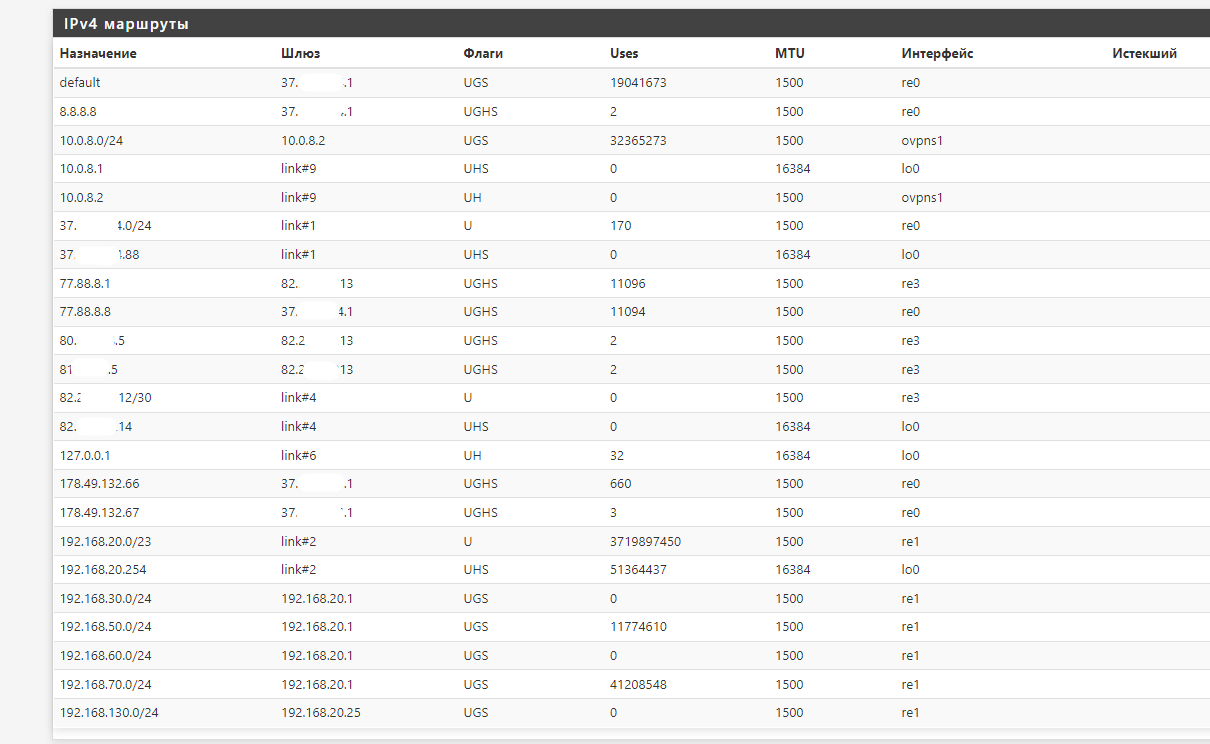
Task: Click the "IPv4 маршруты" panel heading
Action: tap(126, 24)
